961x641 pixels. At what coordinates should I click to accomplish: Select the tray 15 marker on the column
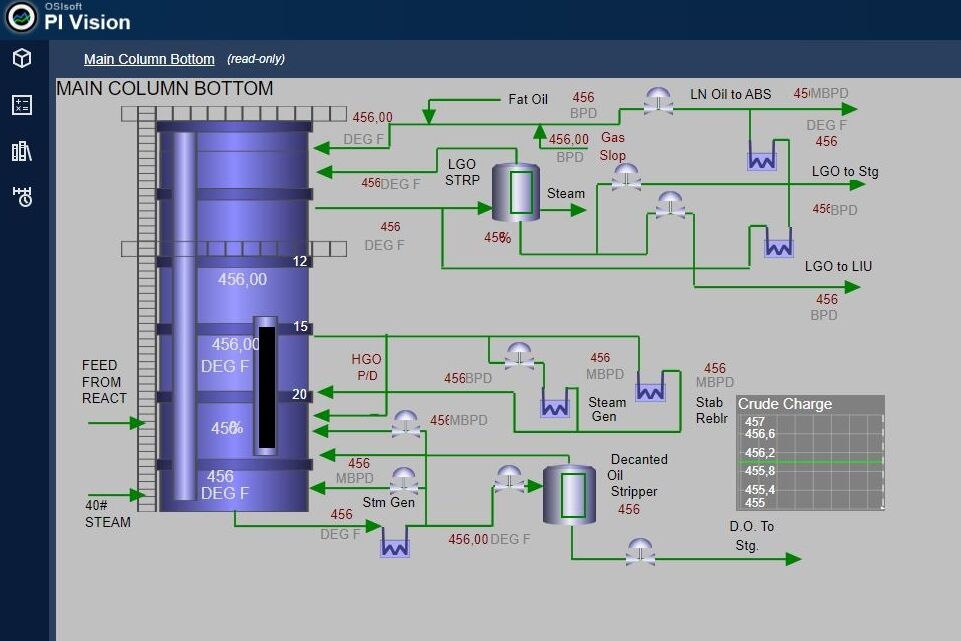click(x=300, y=326)
